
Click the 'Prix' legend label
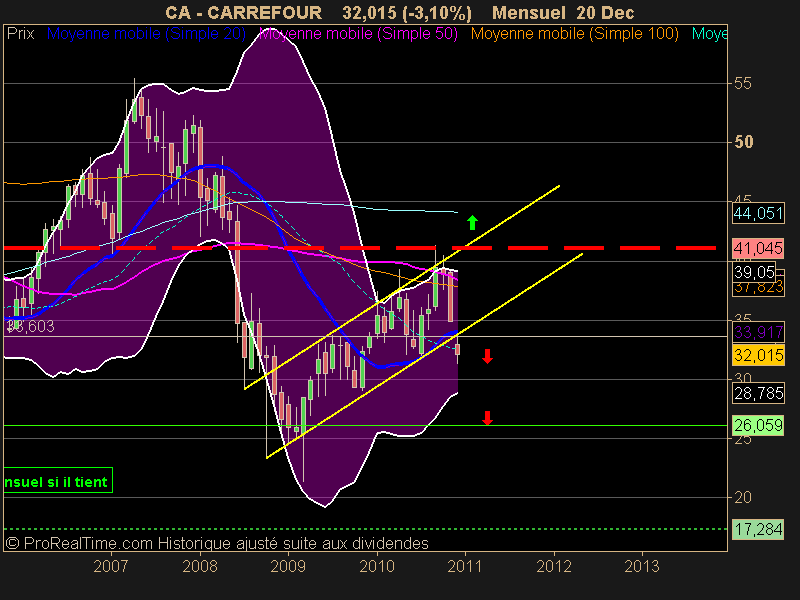click(x=20, y=34)
